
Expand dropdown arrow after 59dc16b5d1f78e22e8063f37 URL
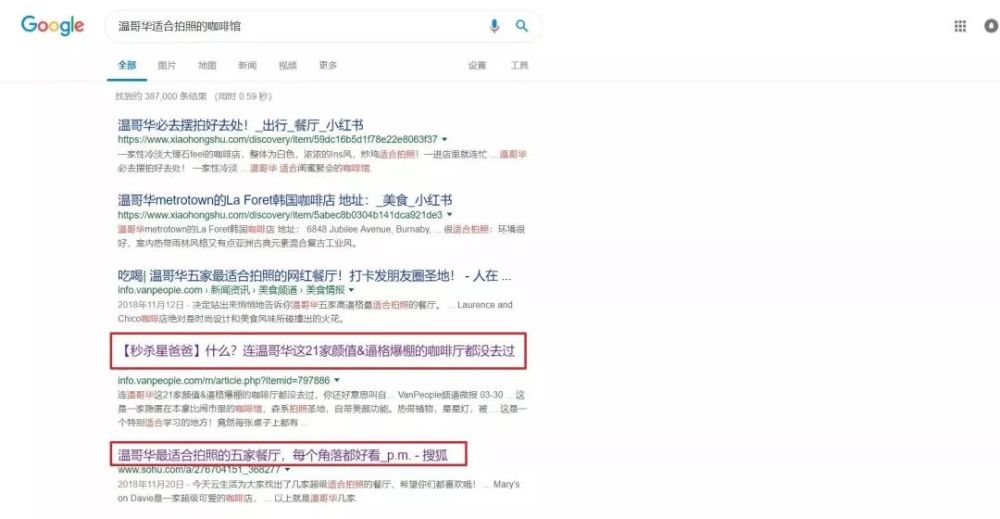(x=445, y=139)
